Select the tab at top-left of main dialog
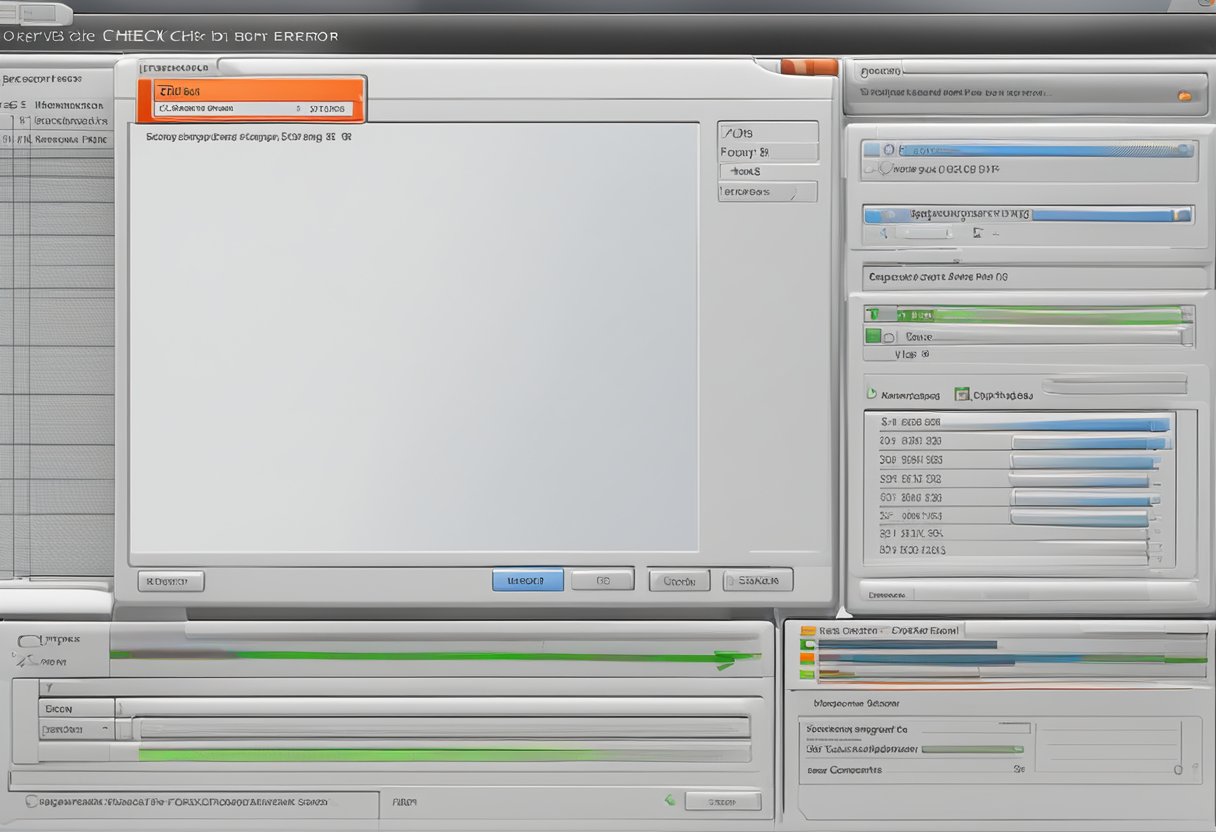Image resolution: width=1216 pixels, height=832 pixels. [x=177, y=68]
